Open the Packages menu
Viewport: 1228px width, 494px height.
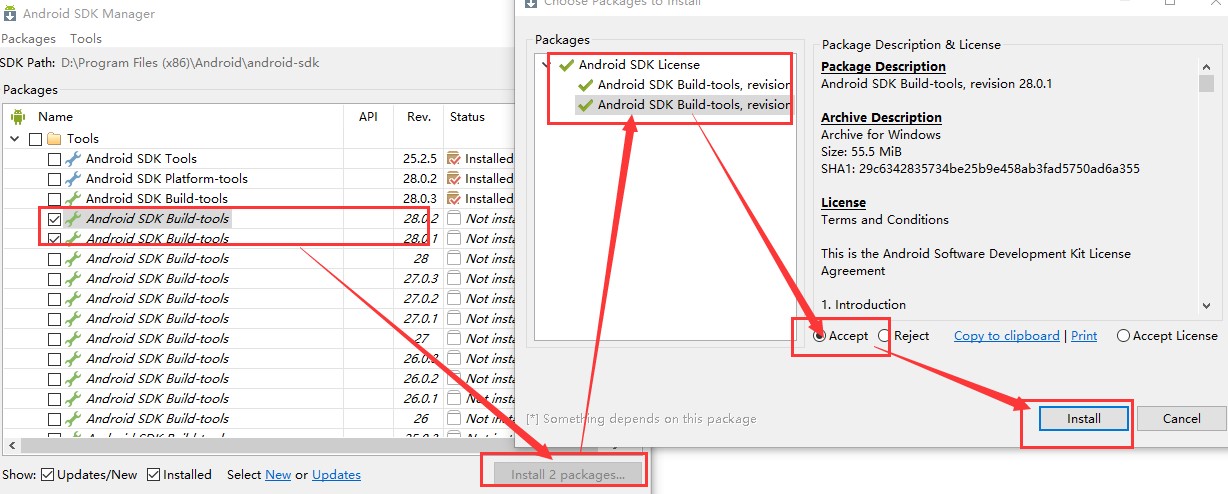28,38
